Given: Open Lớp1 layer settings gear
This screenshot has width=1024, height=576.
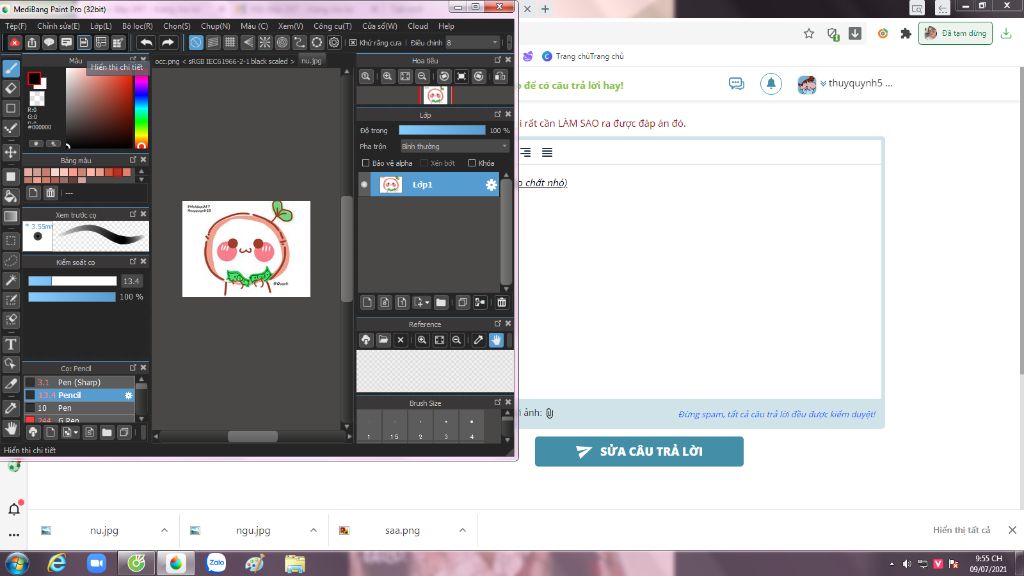Looking at the screenshot, I should pos(491,185).
